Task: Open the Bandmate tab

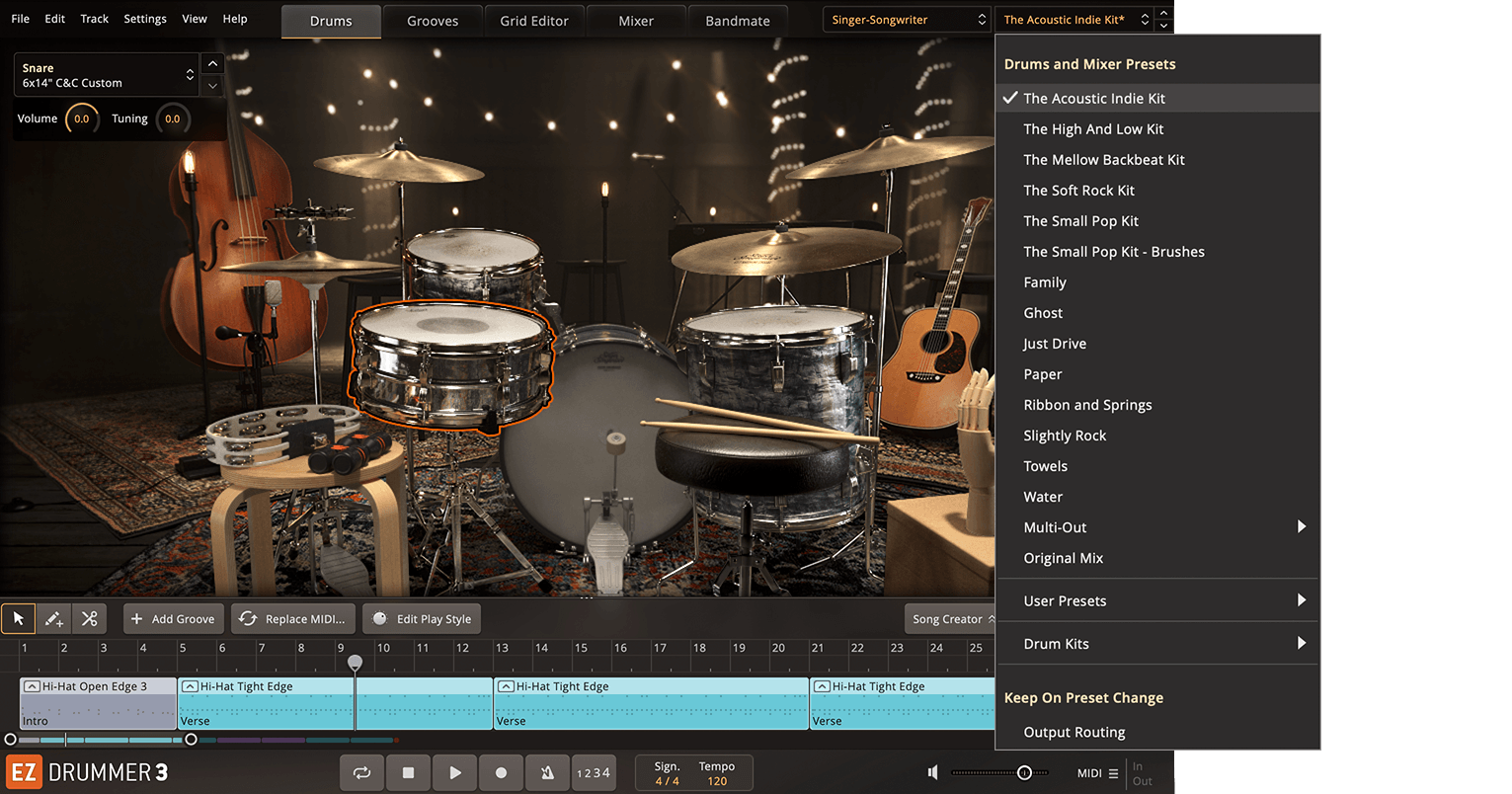Action: (x=738, y=21)
